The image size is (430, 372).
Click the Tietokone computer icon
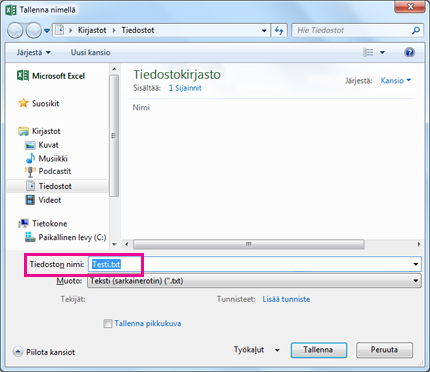coord(24,223)
